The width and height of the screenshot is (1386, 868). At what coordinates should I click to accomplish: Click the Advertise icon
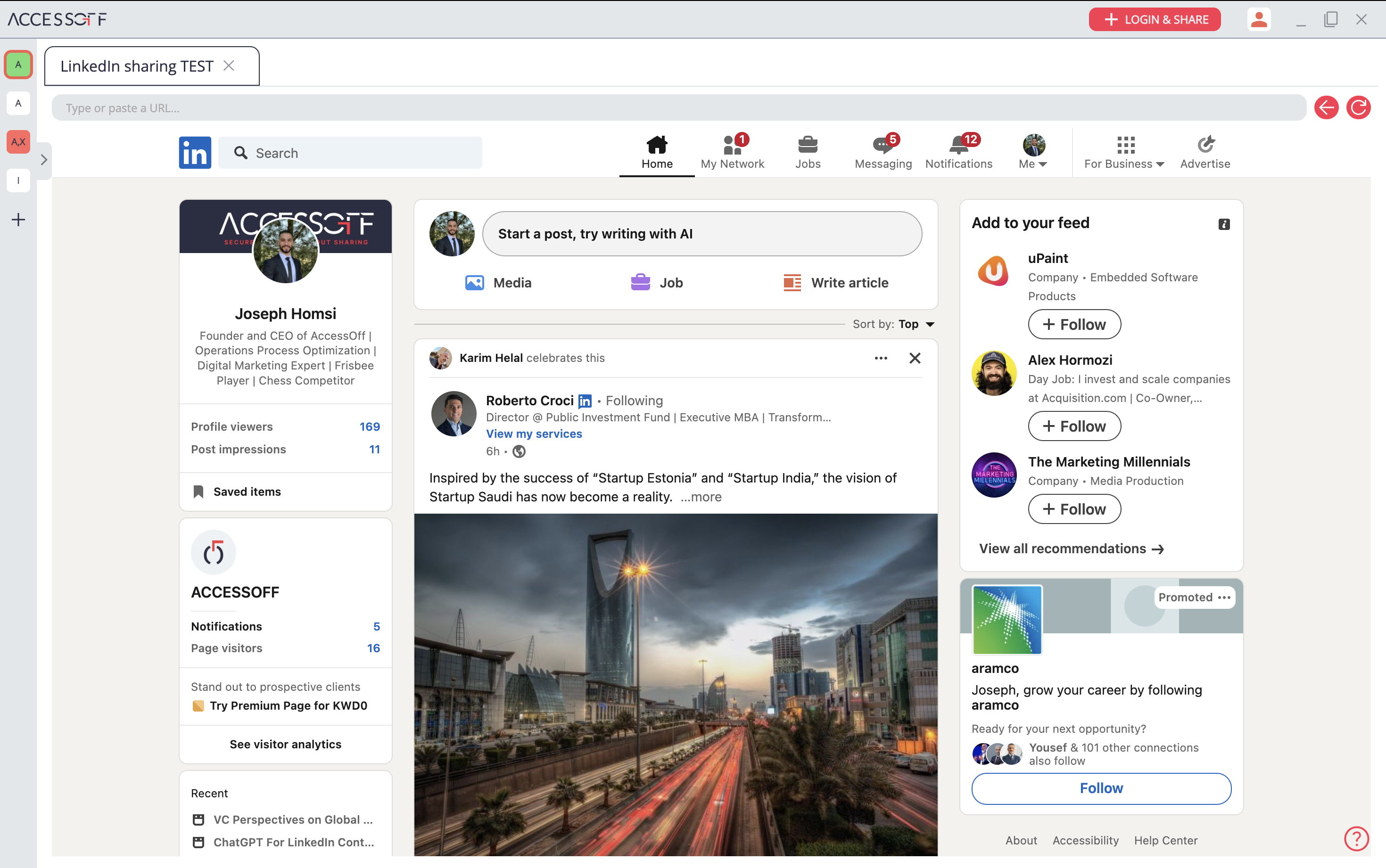1205,145
